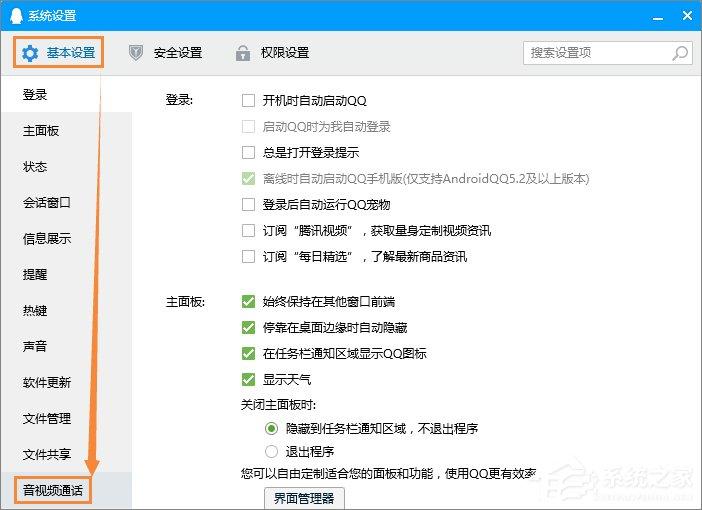Image resolution: width=702 pixels, height=510 pixels.
Task: Enable 开机时自动启动QQ checkbox
Action: pos(248,100)
